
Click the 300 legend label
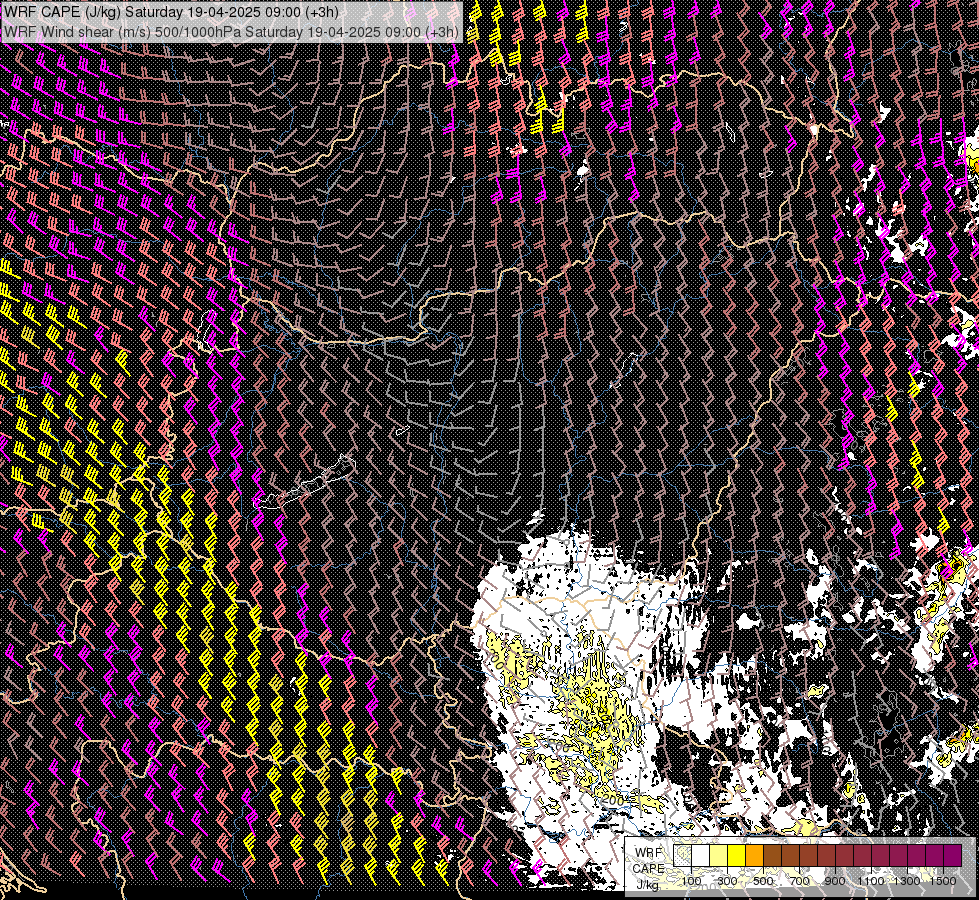pyautogui.click(x=727, y=881)
